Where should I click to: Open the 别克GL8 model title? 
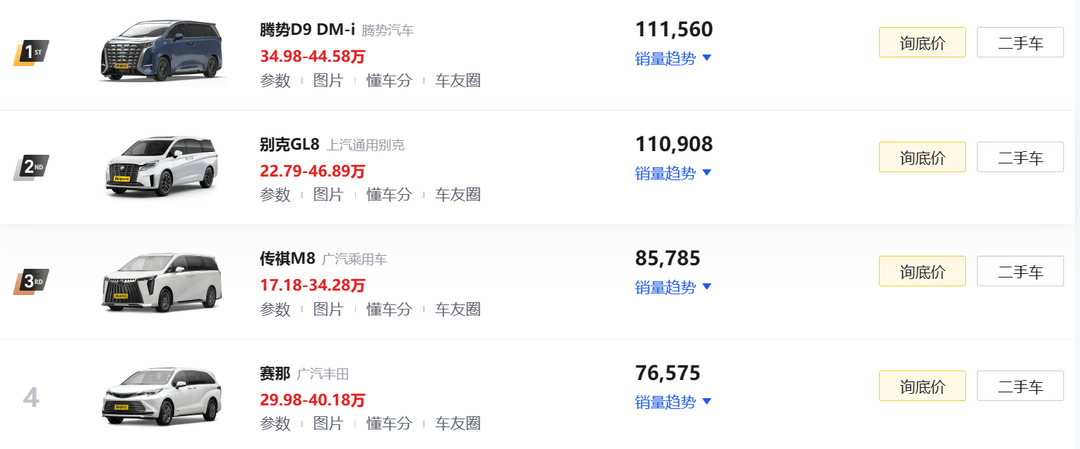(x=289, y=145)
